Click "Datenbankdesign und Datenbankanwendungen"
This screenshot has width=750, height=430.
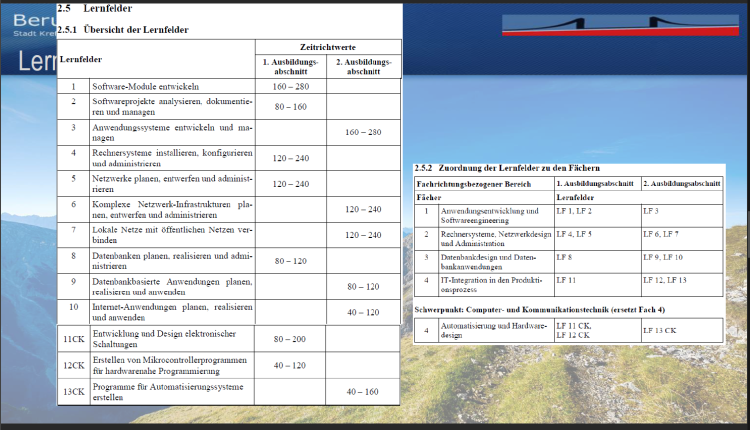(488, 262)
